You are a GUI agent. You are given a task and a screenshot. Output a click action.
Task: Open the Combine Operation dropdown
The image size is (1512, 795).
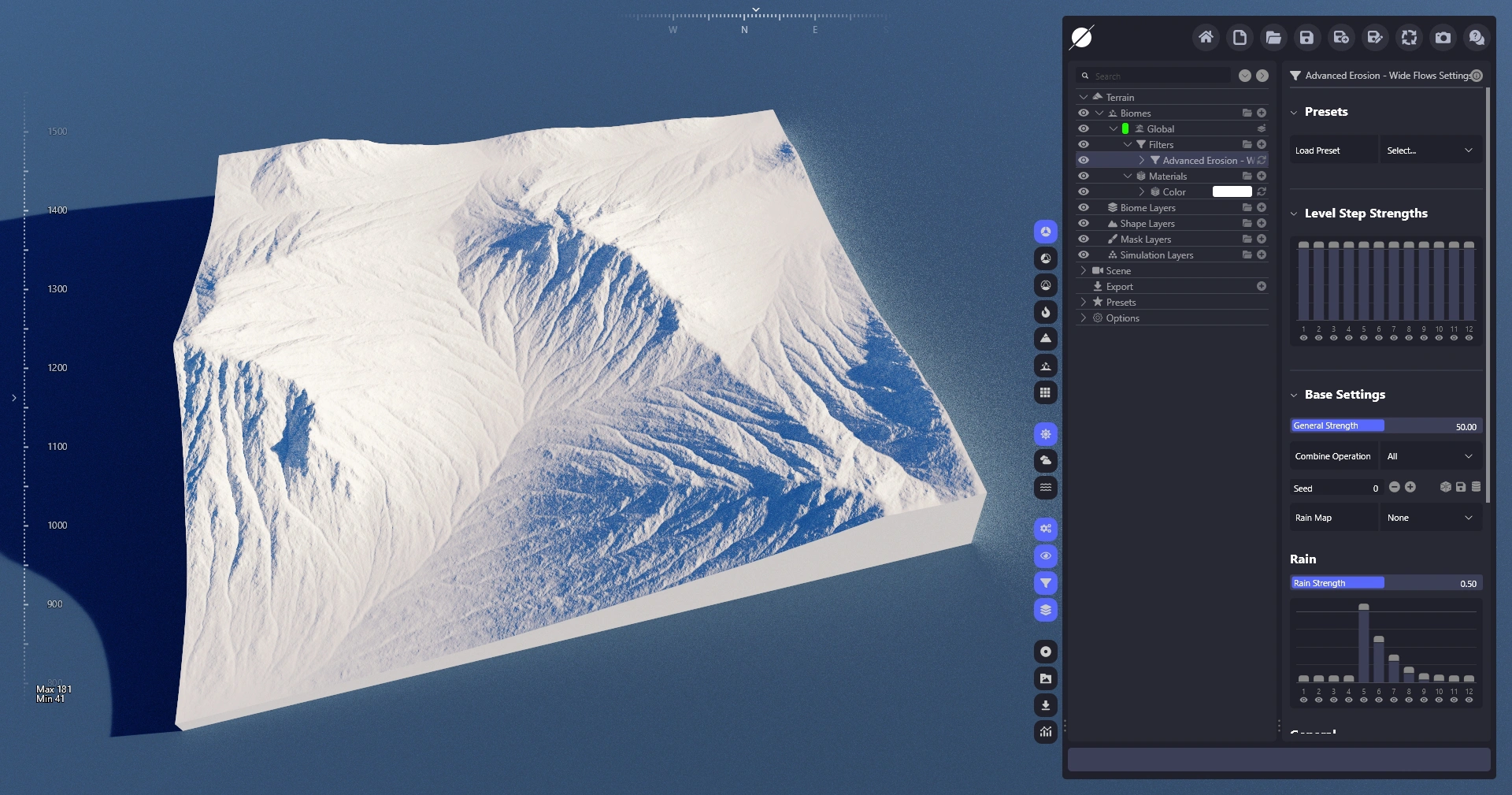pyautogui.click(x=1430, y=456)
